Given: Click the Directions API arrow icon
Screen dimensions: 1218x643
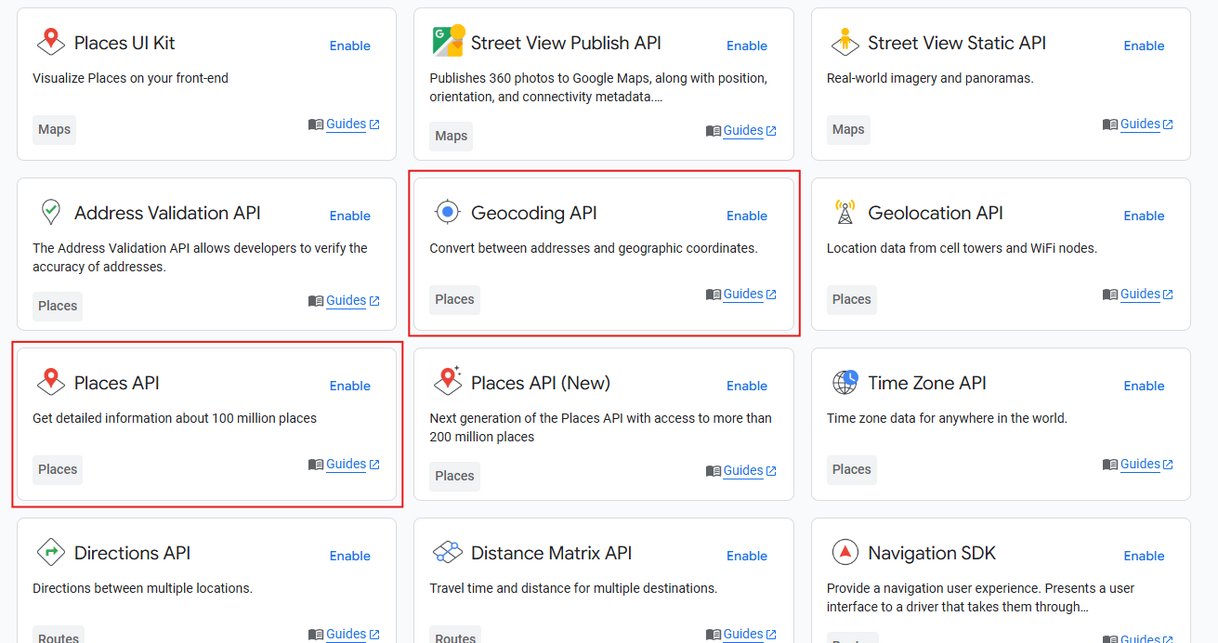Looking at the screenshot, I should tap(50, 552).
